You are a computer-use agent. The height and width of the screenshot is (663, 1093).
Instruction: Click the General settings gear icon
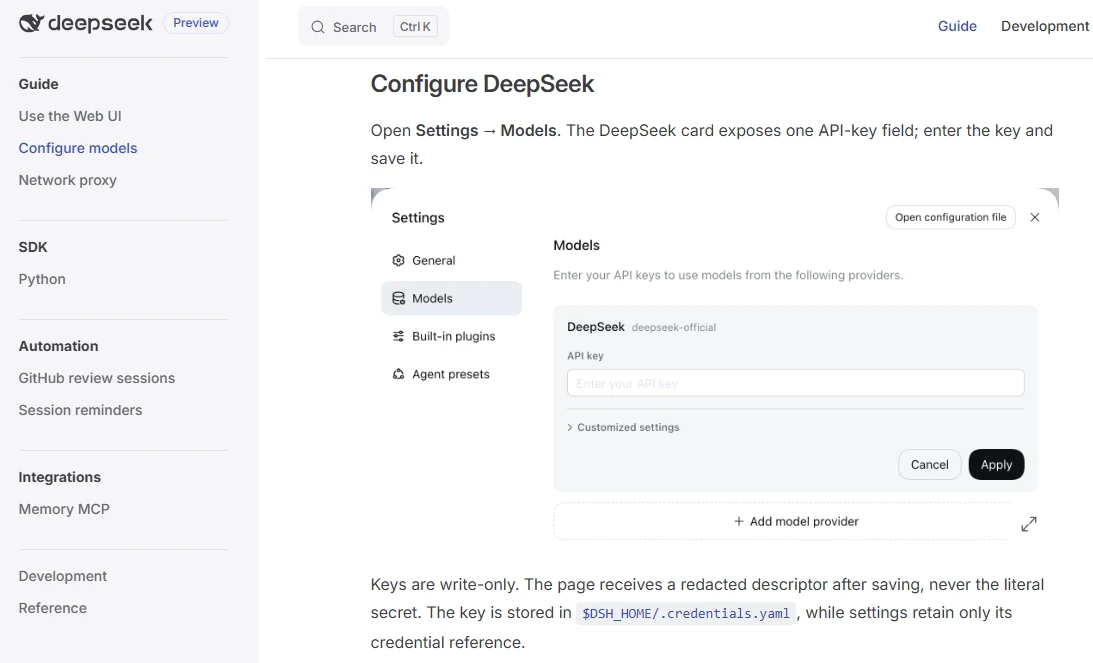[x=398, y=260]
